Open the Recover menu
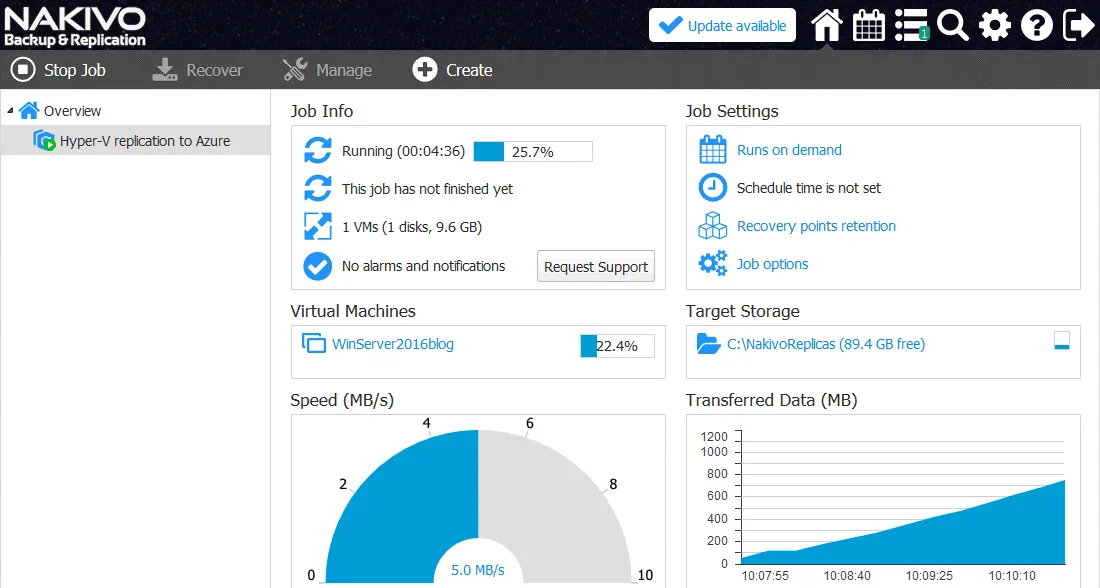1100x588 pixels. click(198, 70)
